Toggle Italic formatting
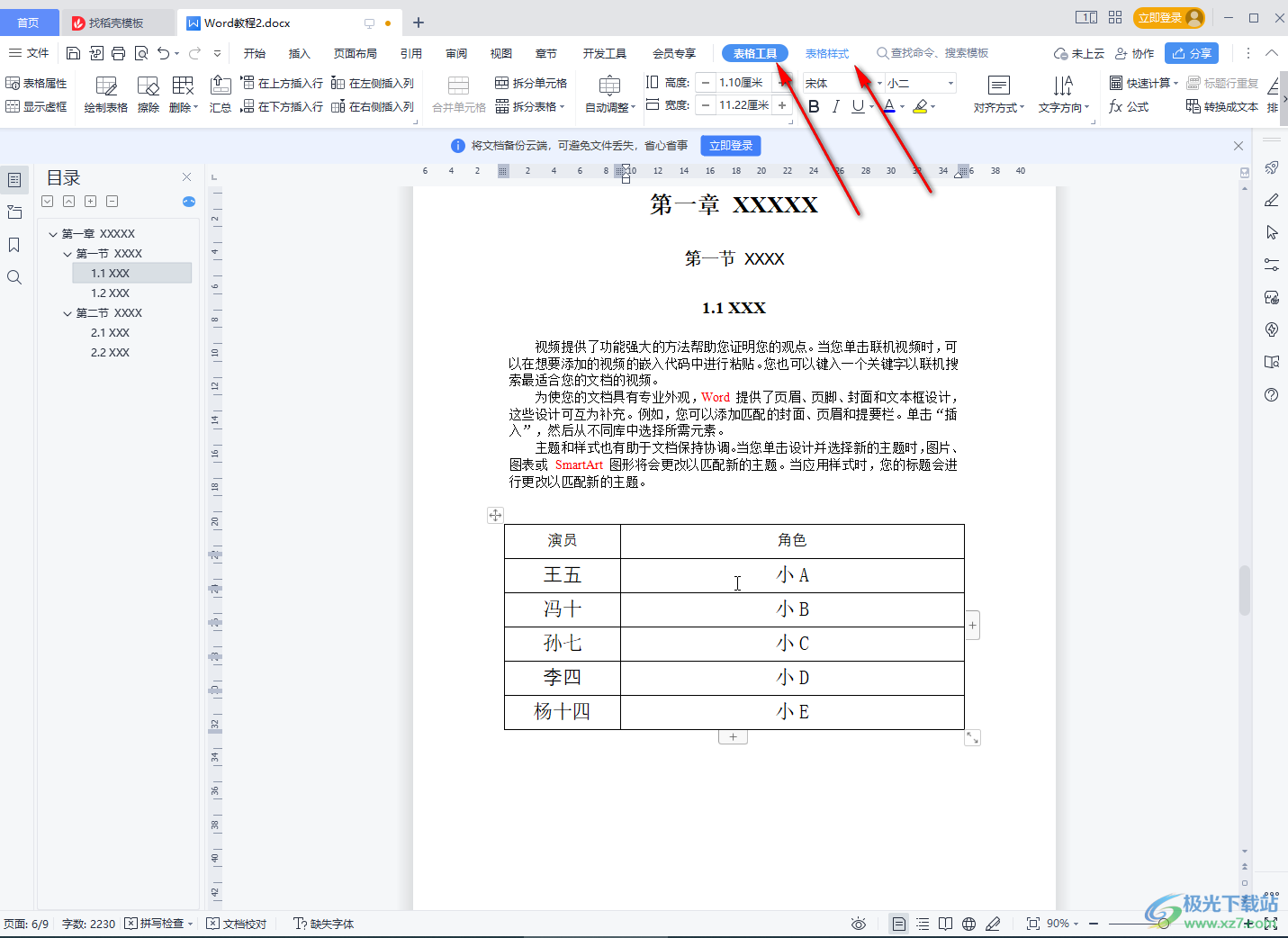The width and height of the screenshot is (1288, 938). coord(835,106)
